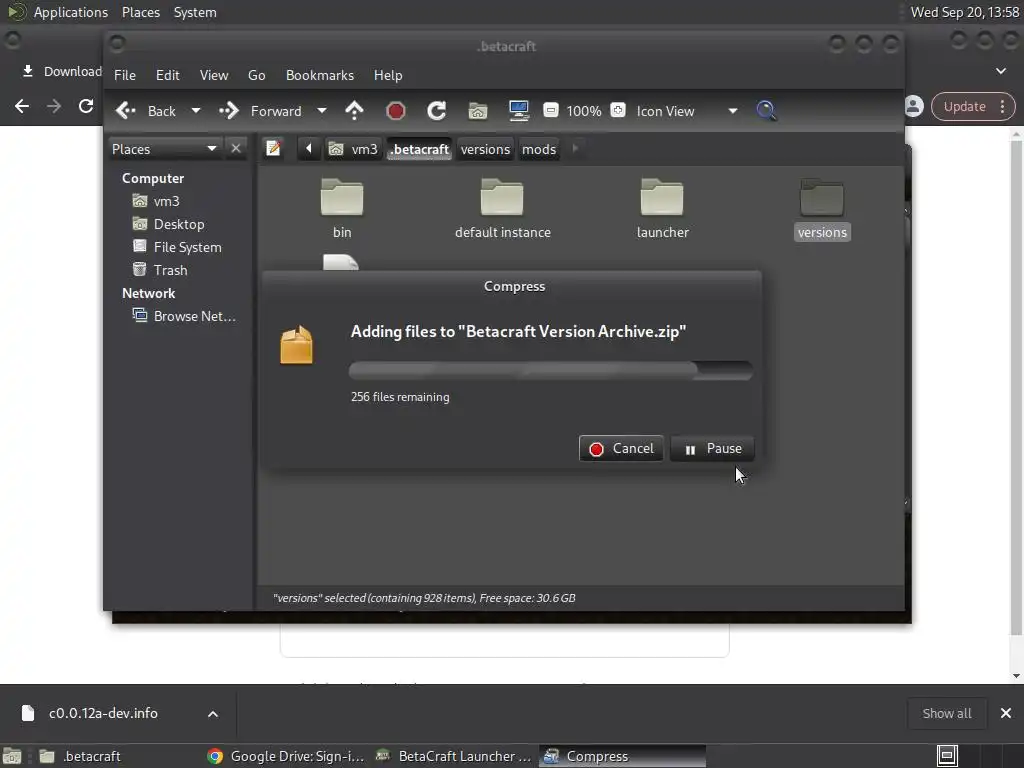This screenshot has width=1024, height=768.
Task: Select the launcher folder icon
Action: click(662, 197)
